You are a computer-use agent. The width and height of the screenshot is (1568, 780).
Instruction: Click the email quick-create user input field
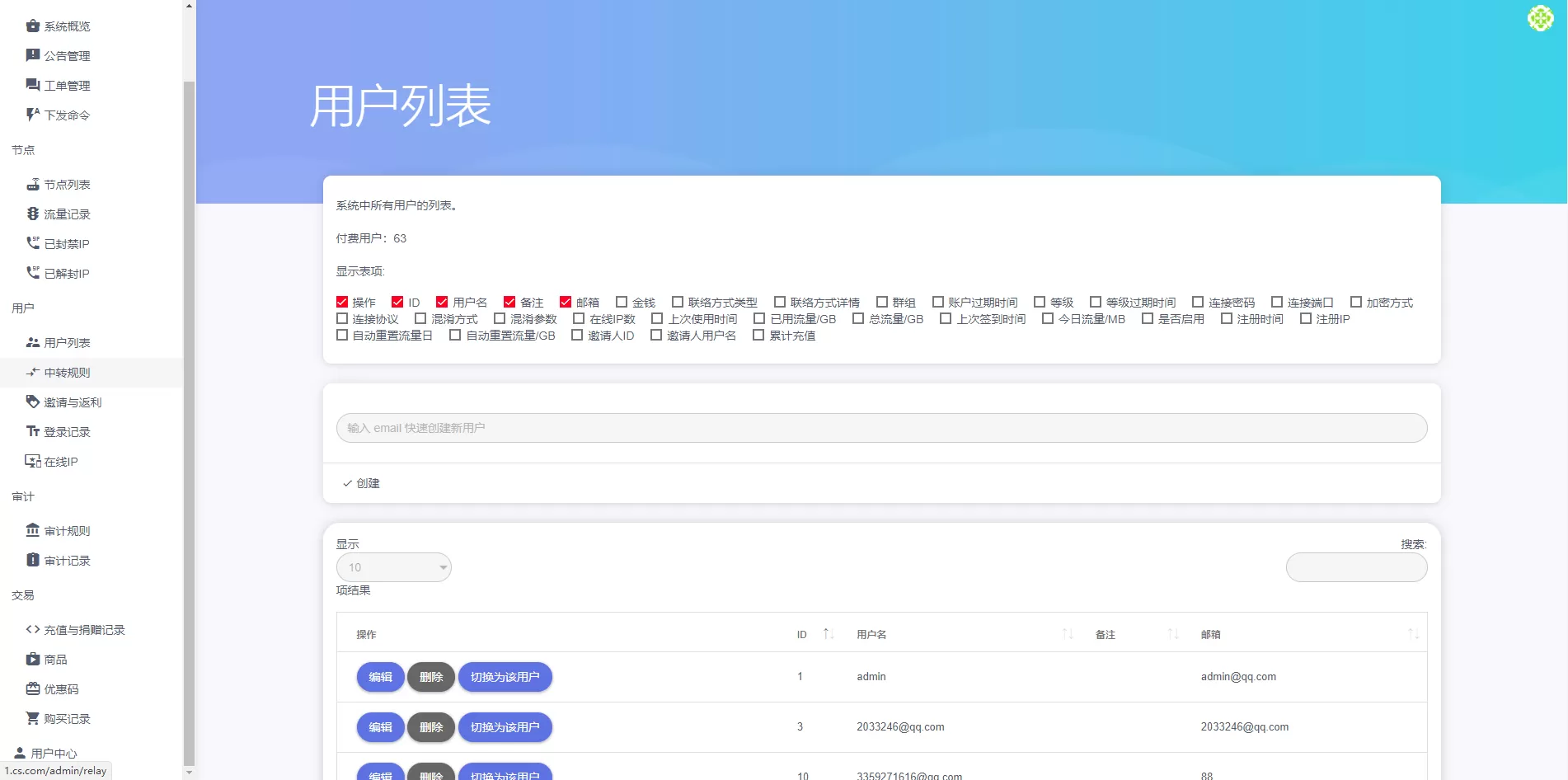[881, 428]
